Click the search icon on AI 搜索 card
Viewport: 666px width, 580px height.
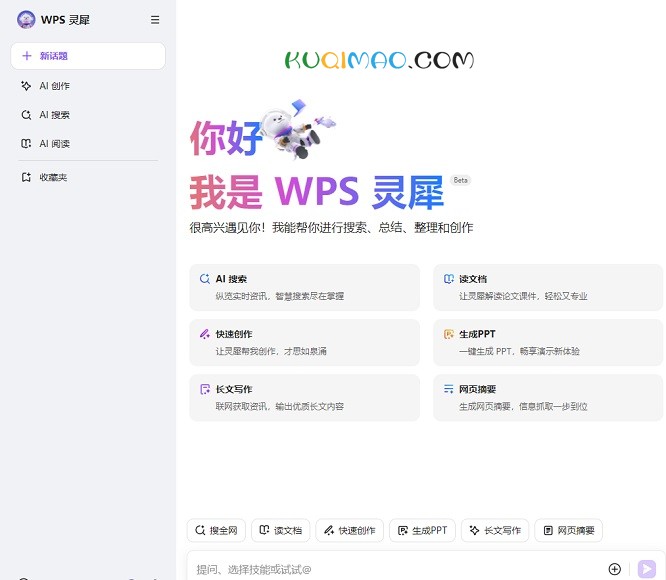tap(205, 279)
